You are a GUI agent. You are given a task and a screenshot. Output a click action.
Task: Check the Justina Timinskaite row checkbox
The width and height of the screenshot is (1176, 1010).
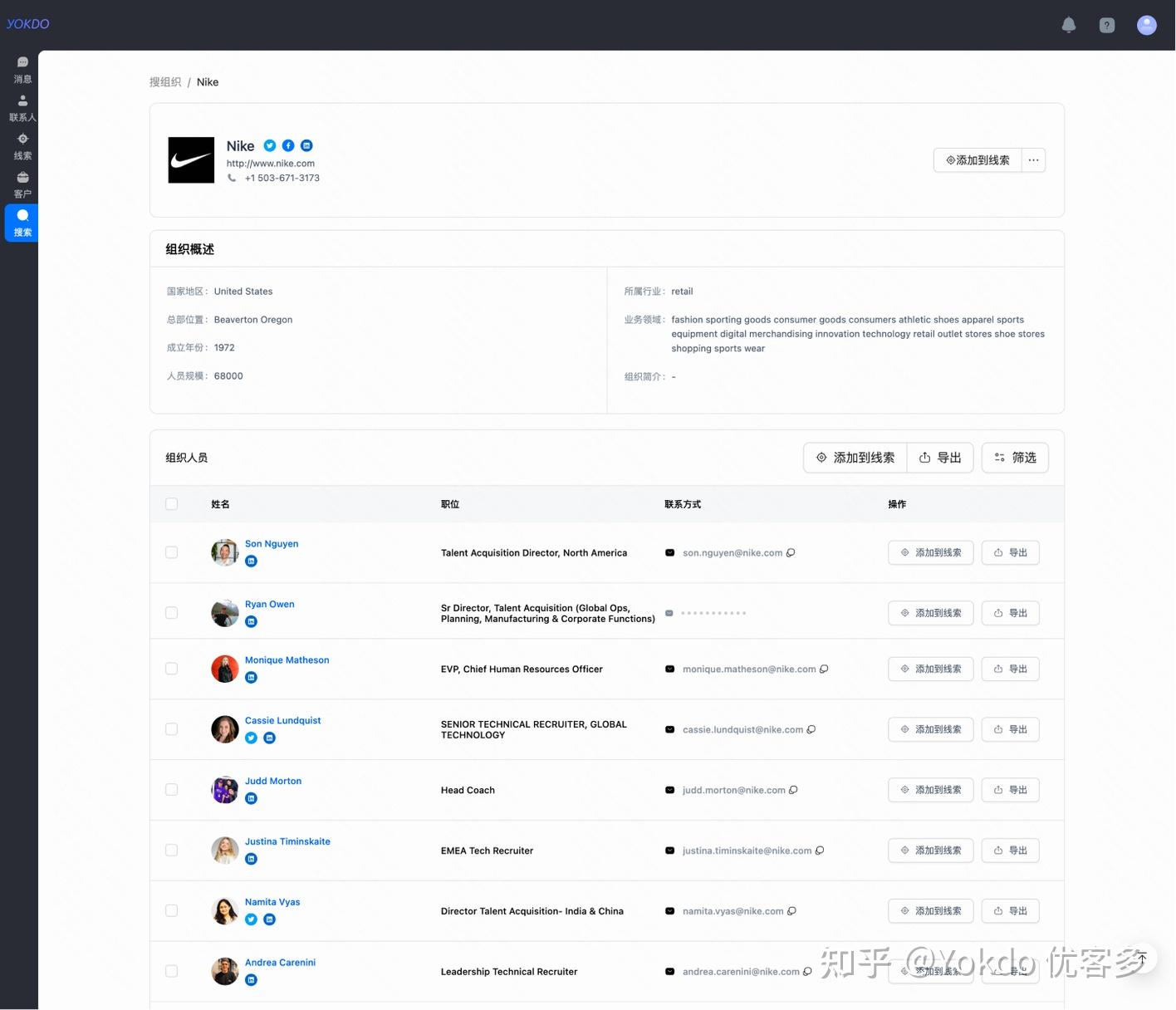[x=172, y=851]
